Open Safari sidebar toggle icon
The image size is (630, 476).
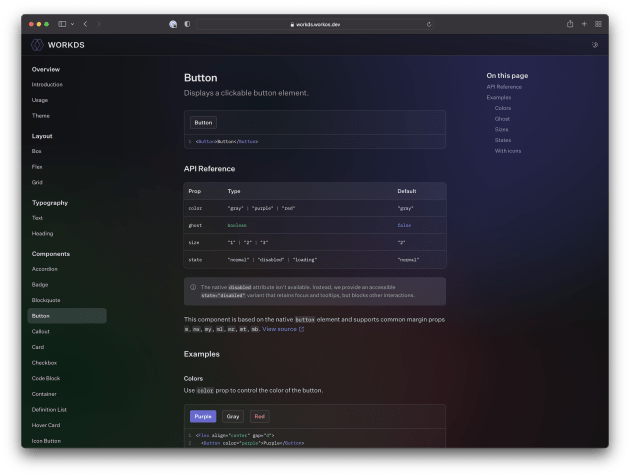pos(62,24)
